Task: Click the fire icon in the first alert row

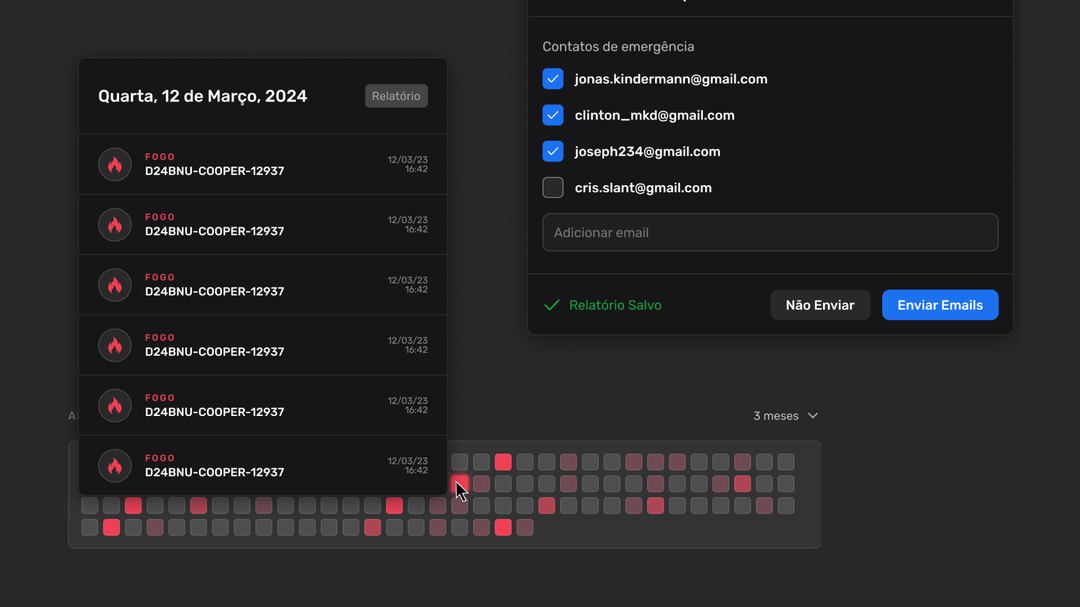Action: click(115, 165)
